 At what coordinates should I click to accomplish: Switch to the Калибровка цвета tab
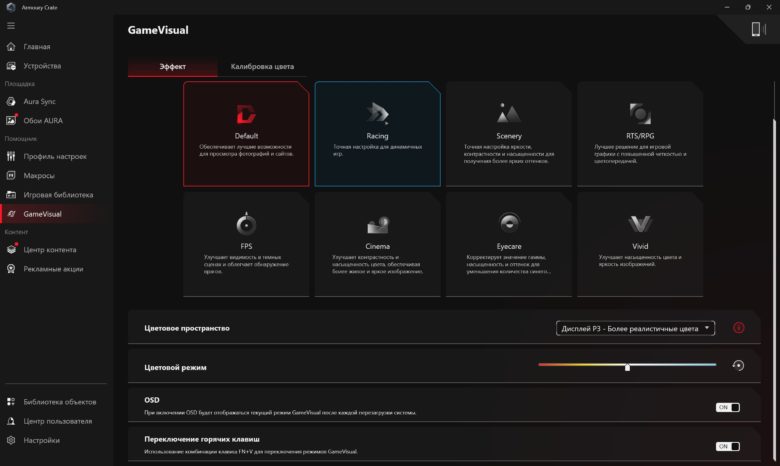tap(262, 67)
